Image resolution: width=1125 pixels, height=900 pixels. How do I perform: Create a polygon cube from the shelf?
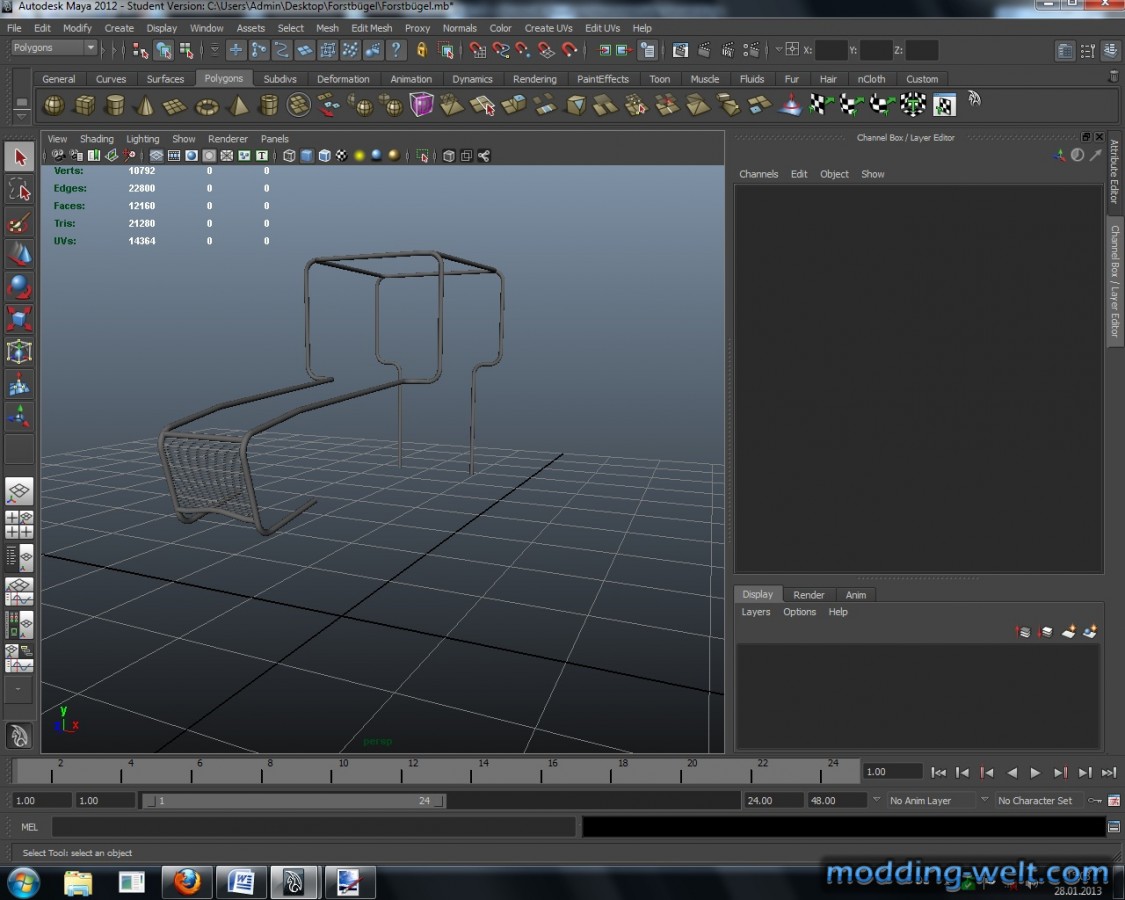(x=85, y=106)
